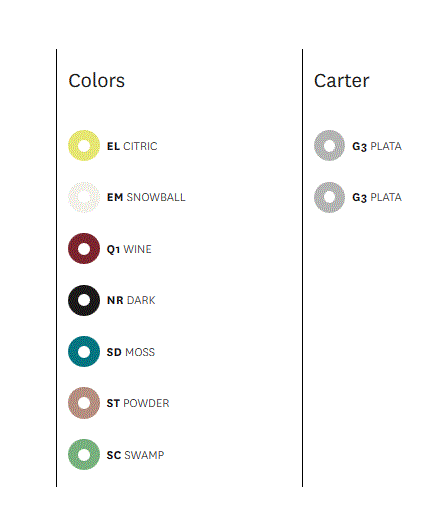Click the Carter section heading
The width and height of the screenshot is (443, 522).
[x=342, y=81]
